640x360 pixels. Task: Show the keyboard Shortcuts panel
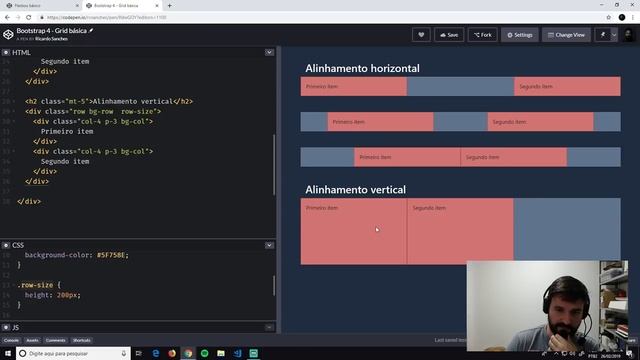tap(82, 340)
